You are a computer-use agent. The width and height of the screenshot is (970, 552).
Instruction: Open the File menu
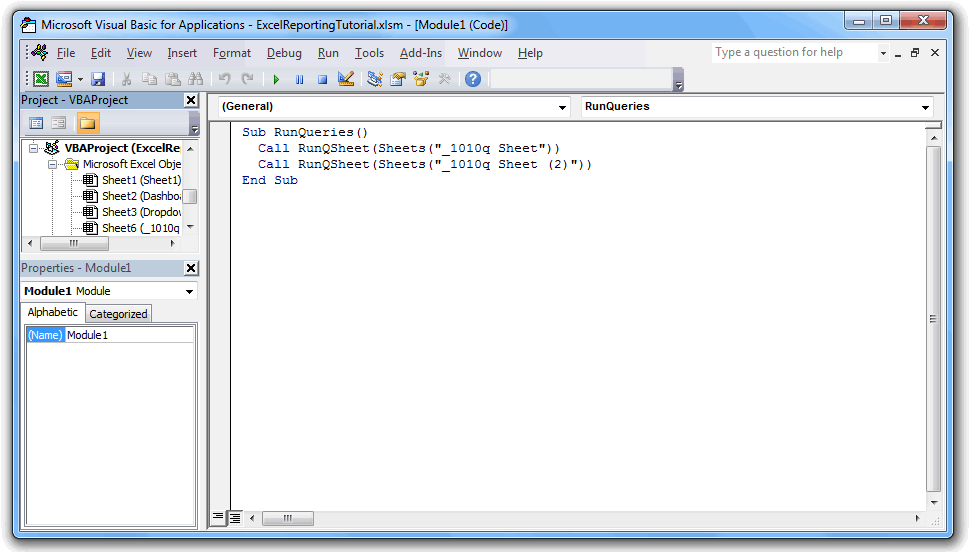66,53
